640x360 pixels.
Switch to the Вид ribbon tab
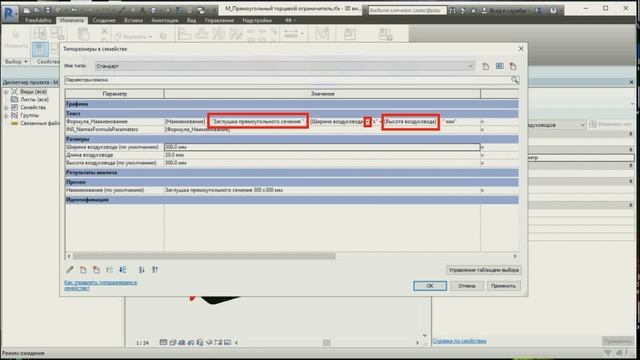pyautogui.click(x=191, y=20)
